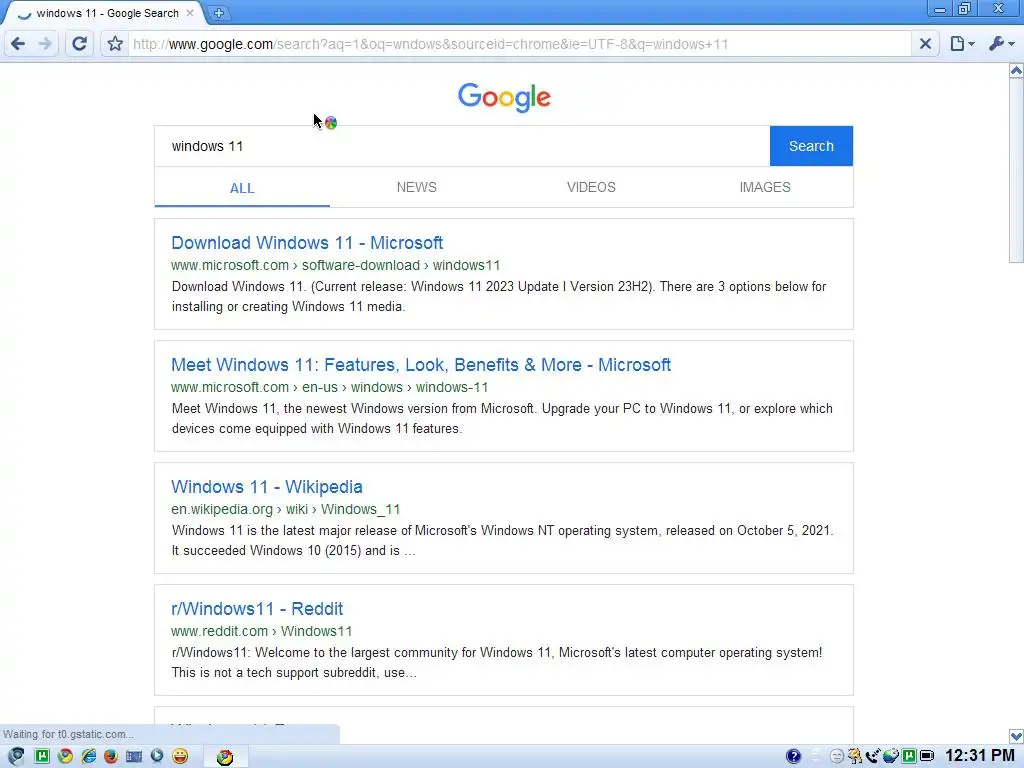Click the URL address bar
This screenshot has height=768, width=1024.
click(x=519, y=44)
